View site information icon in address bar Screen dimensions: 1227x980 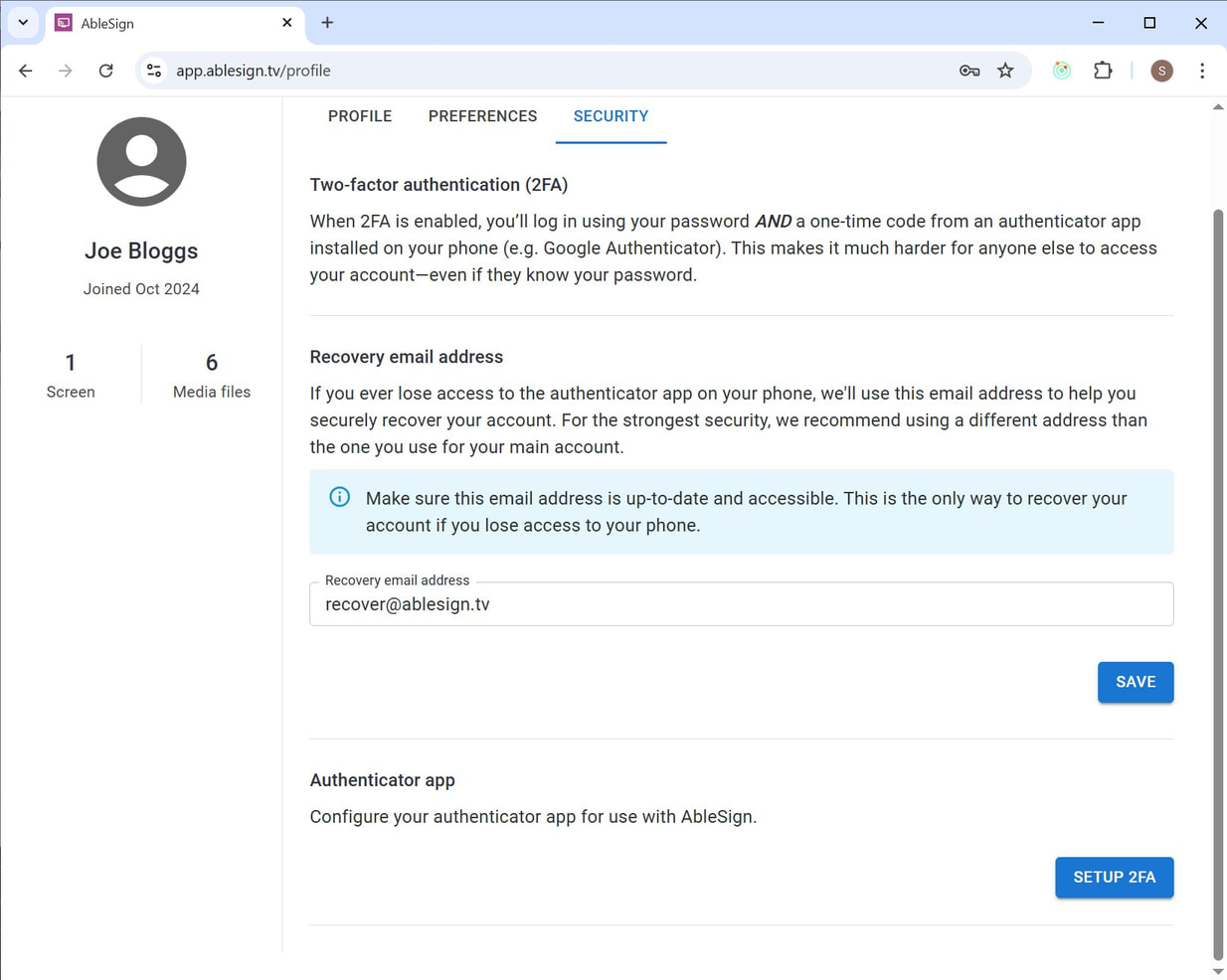[x=154, y=71]
